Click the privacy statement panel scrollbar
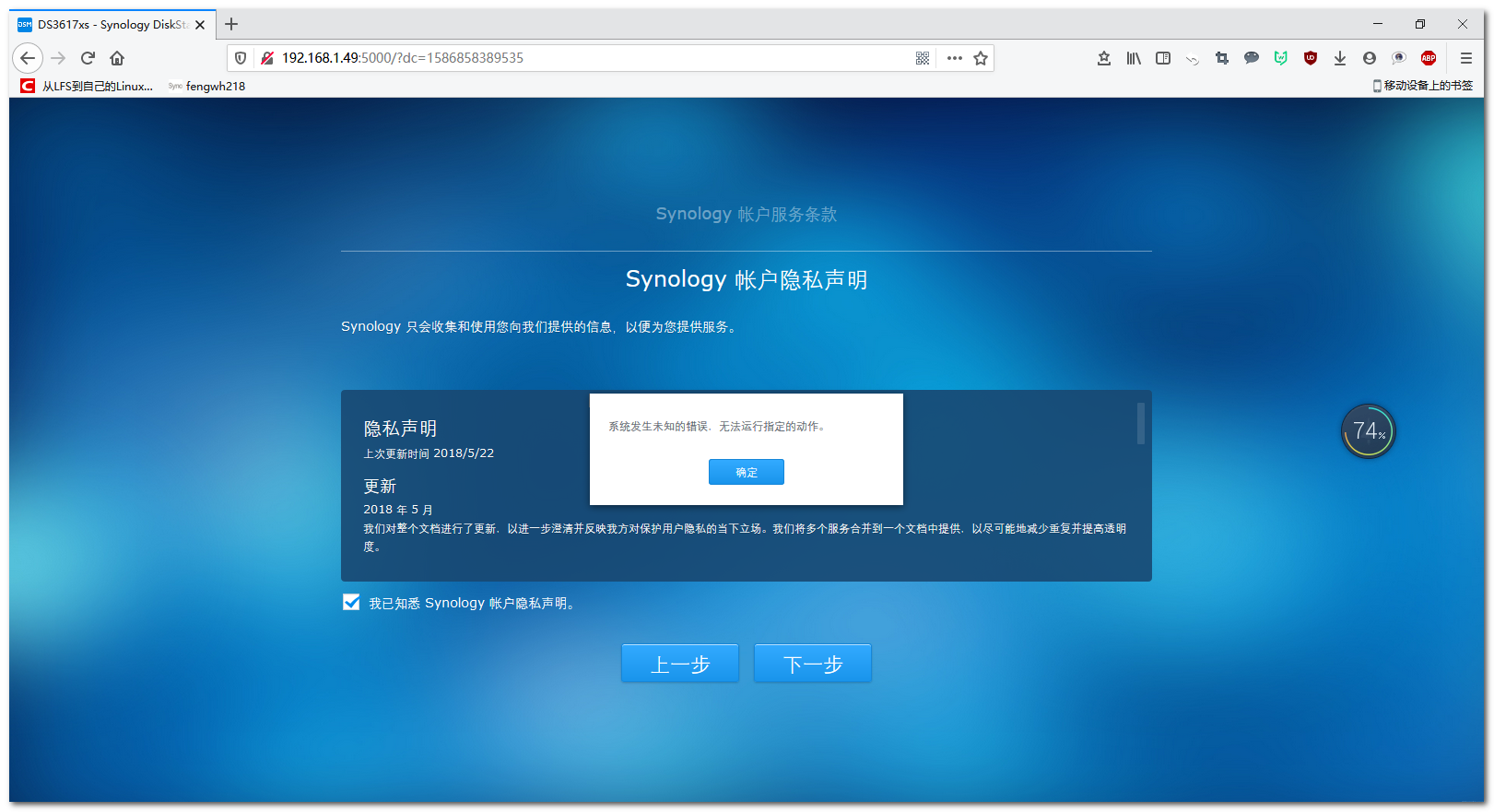 (x=1141, y=423)
